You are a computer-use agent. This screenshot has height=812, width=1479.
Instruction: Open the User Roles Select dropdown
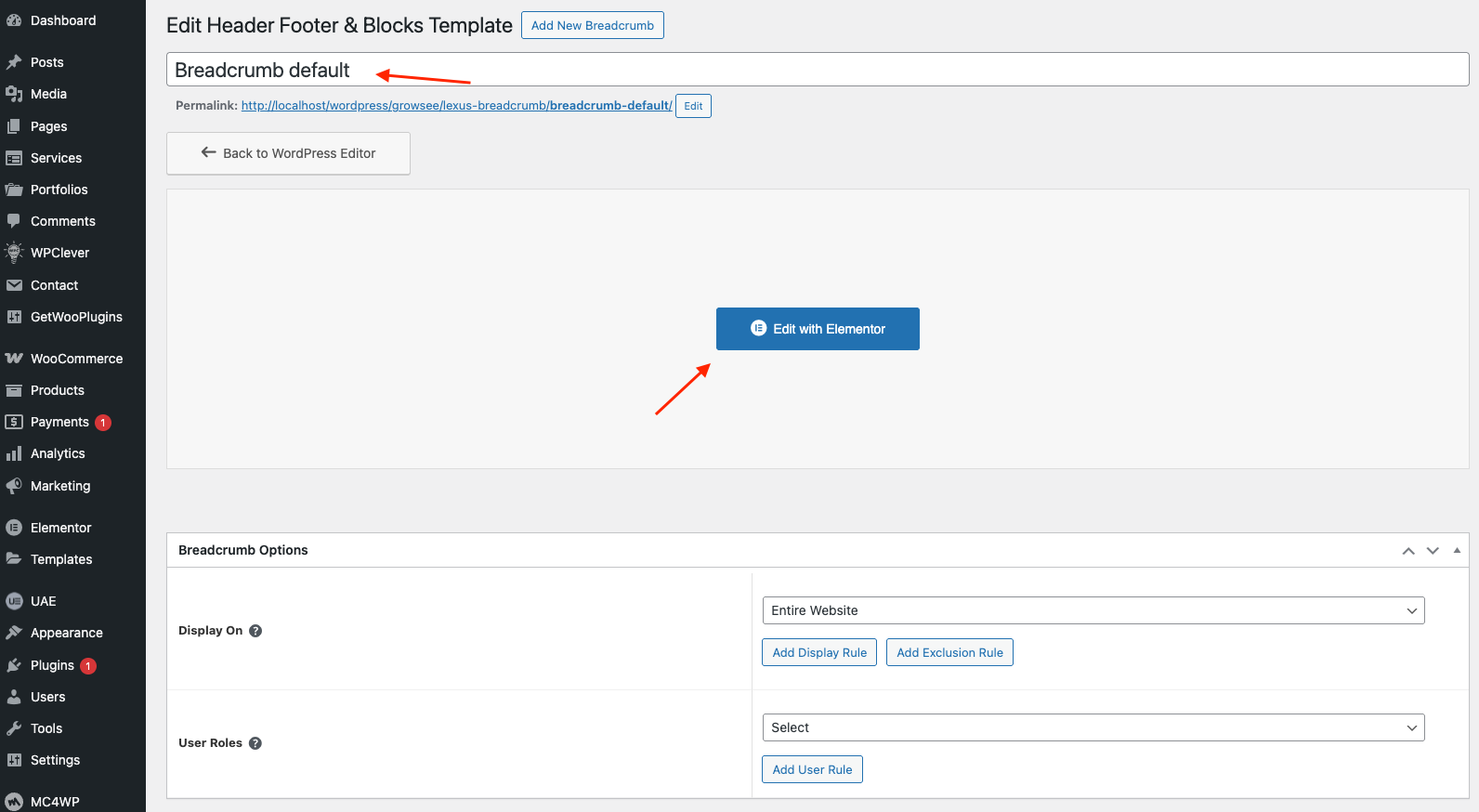[x=1093, y=727]
